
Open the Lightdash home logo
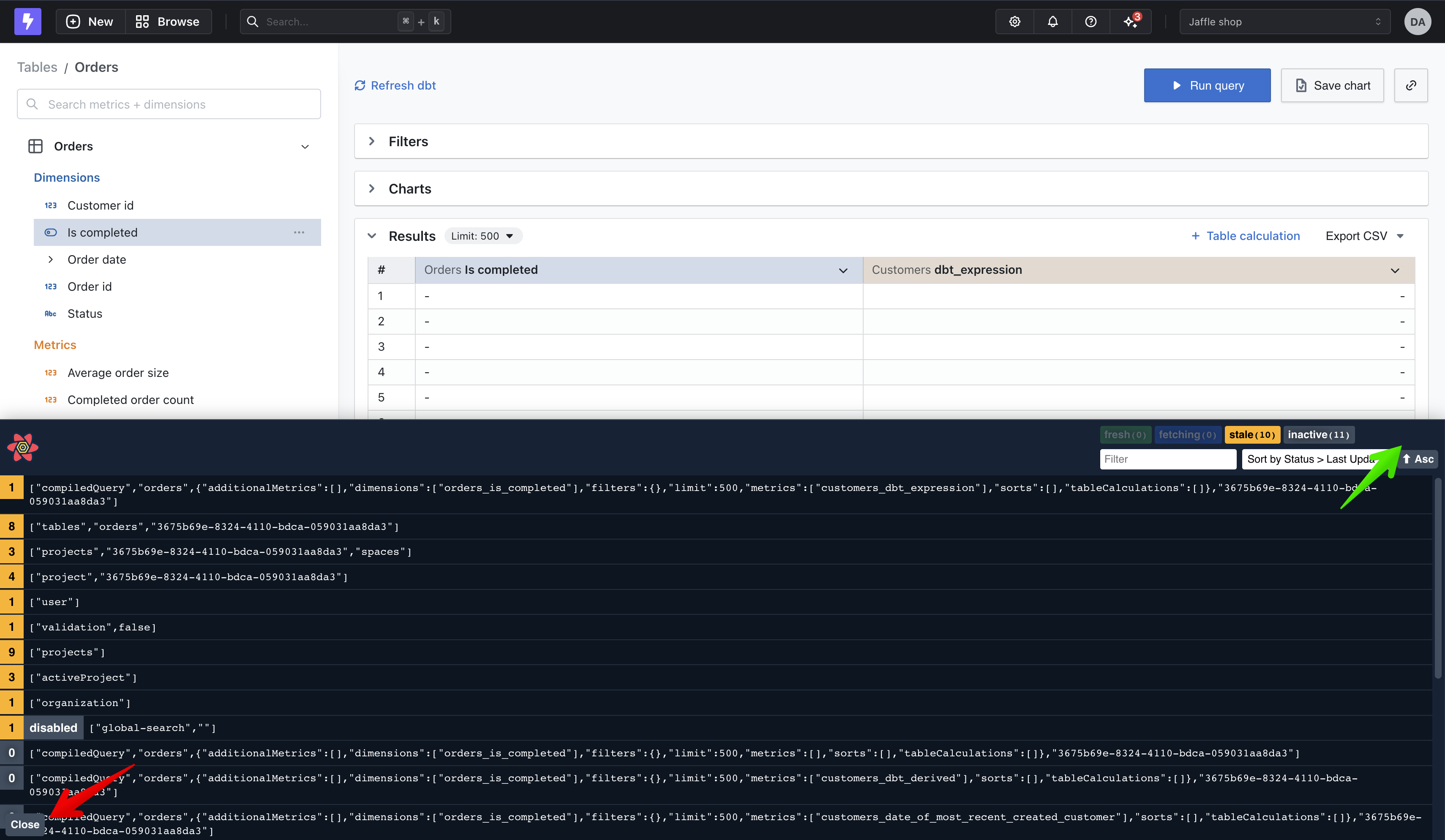click(x=27, y=21)
